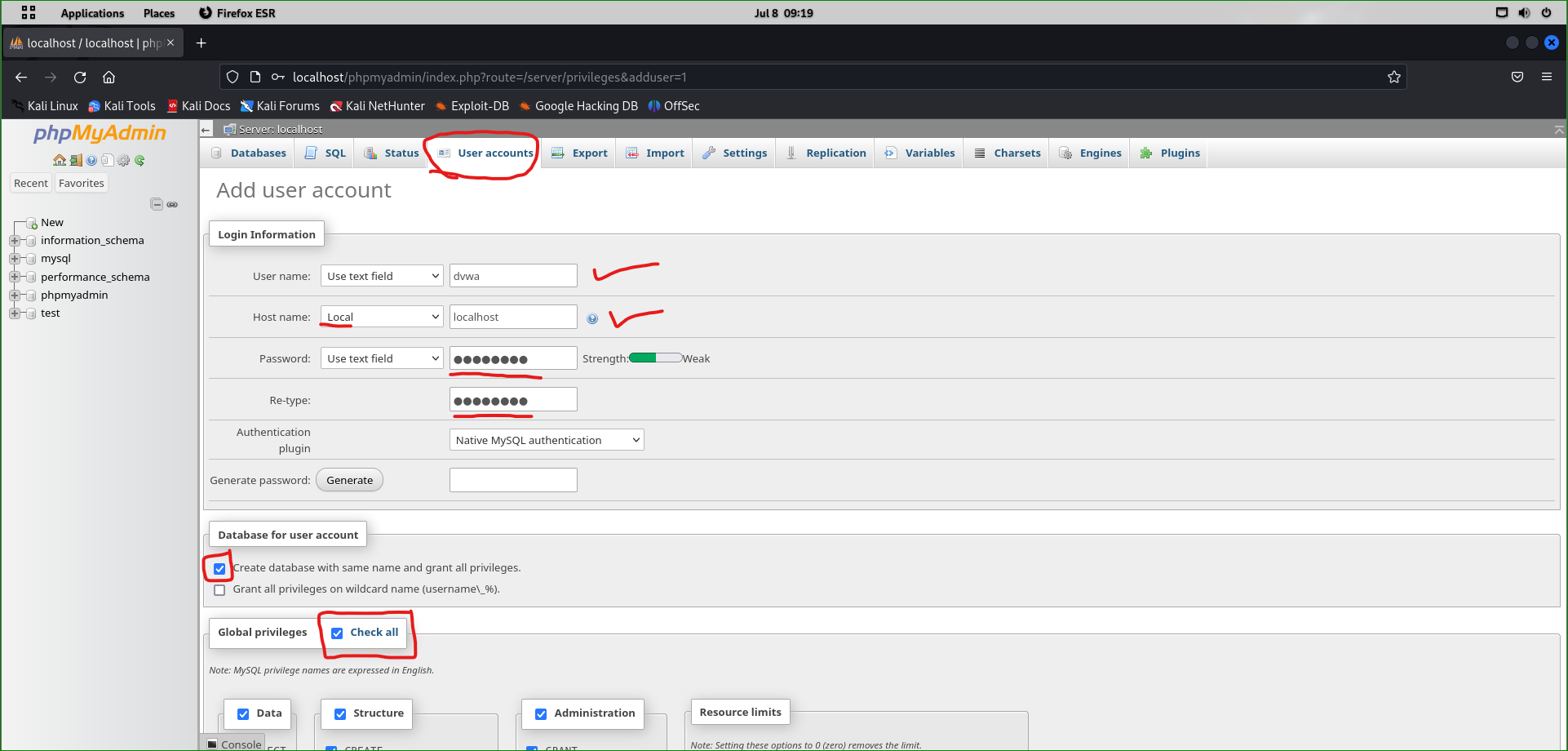Click the sidebar collapse arrow button

(206, 129)
